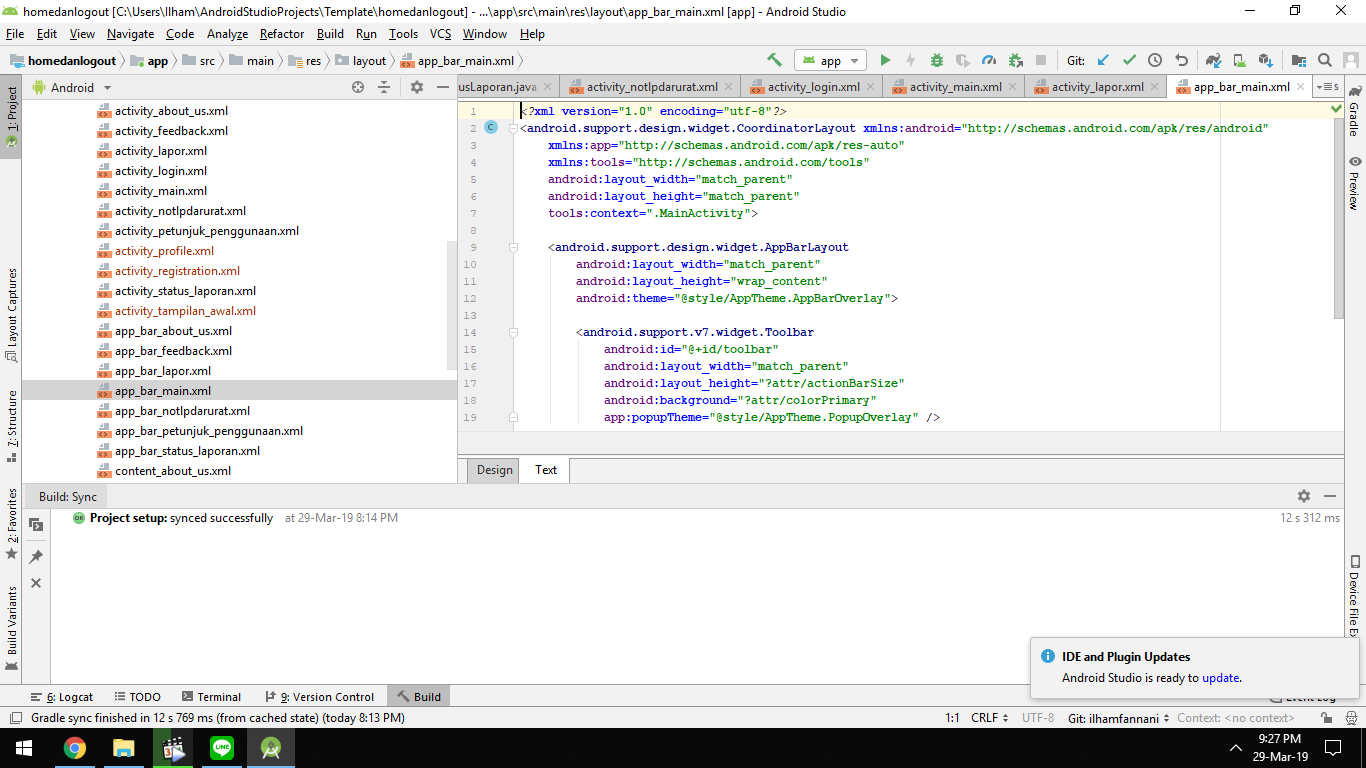Image resolution: width=1366 pixels, height=768 pixels.
Task: Click the Git update project arrow
Action: 1103,60
